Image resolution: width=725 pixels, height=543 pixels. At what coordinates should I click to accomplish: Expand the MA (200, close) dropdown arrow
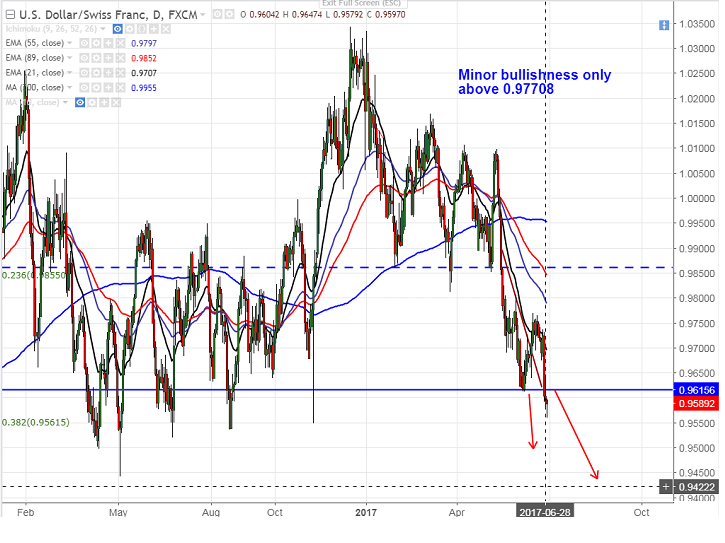point(69,87)
